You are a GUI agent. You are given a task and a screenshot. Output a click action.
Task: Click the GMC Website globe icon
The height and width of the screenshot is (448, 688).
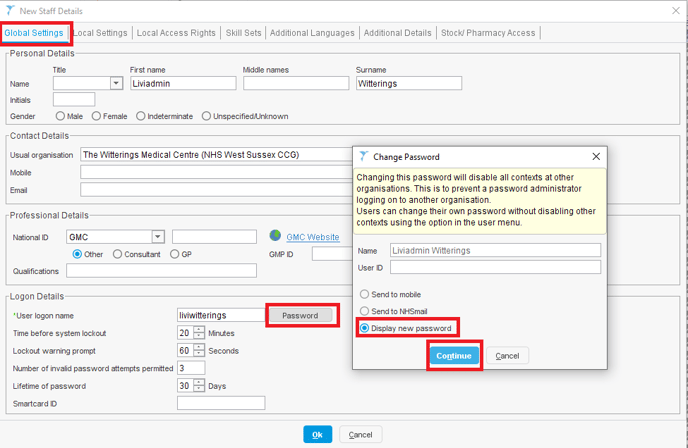[x=276, y=237]
